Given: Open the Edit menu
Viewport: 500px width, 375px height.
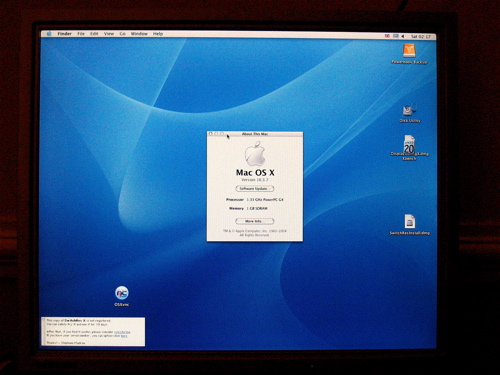Looking at the screenshot, I should (x=94, y=34).
